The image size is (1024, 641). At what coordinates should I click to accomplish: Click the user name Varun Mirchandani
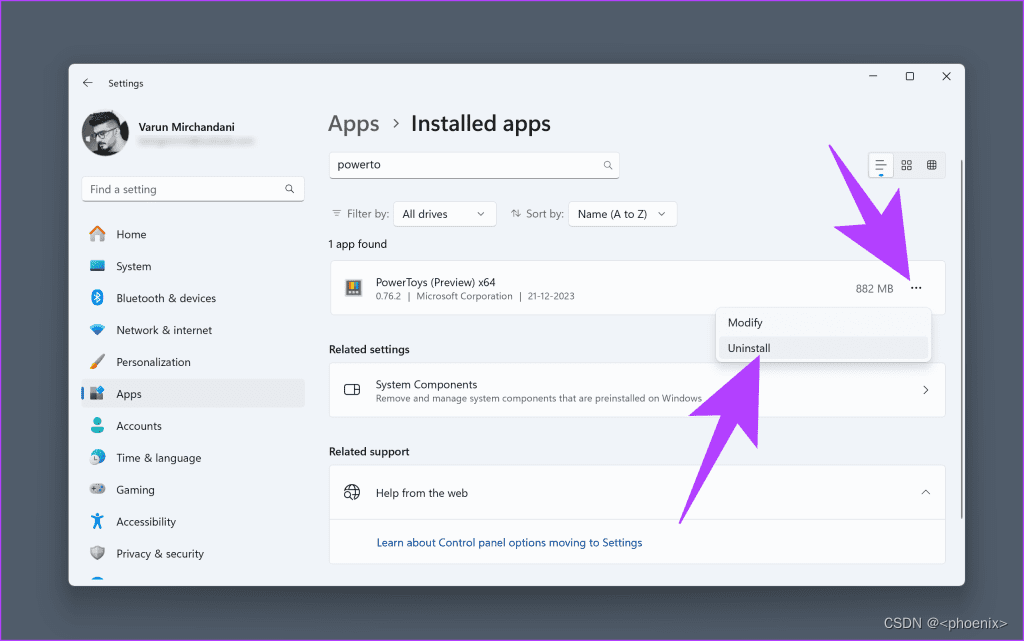[186, 127]
